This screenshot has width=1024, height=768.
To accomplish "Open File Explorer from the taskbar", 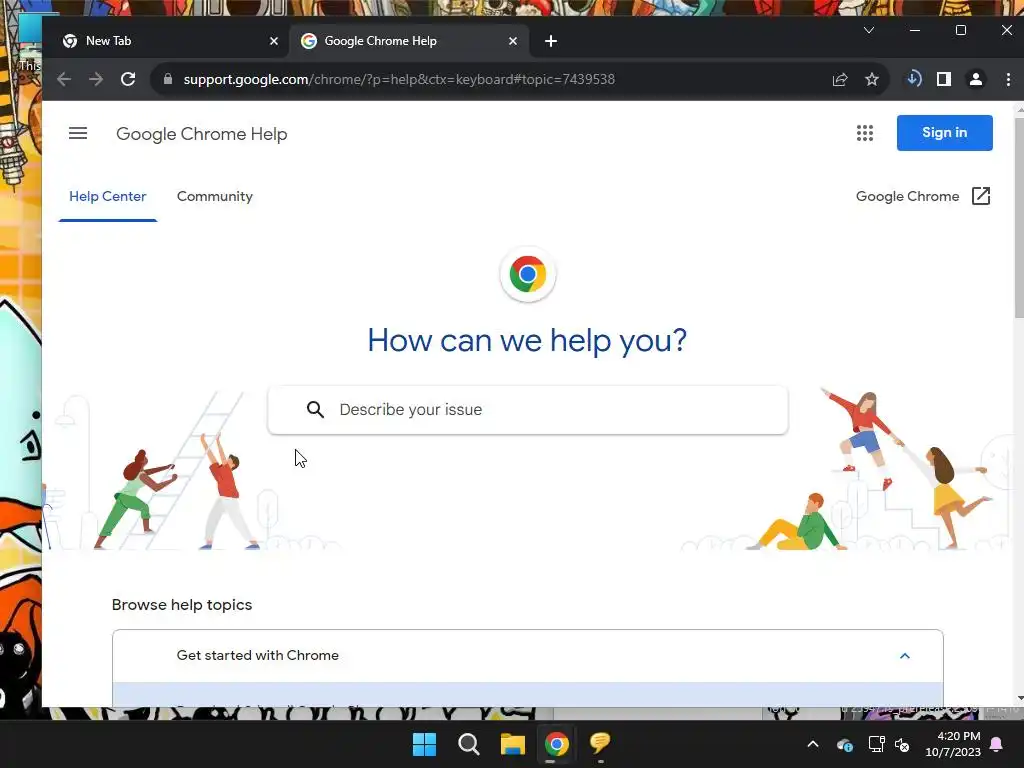I will click(513, 744).
